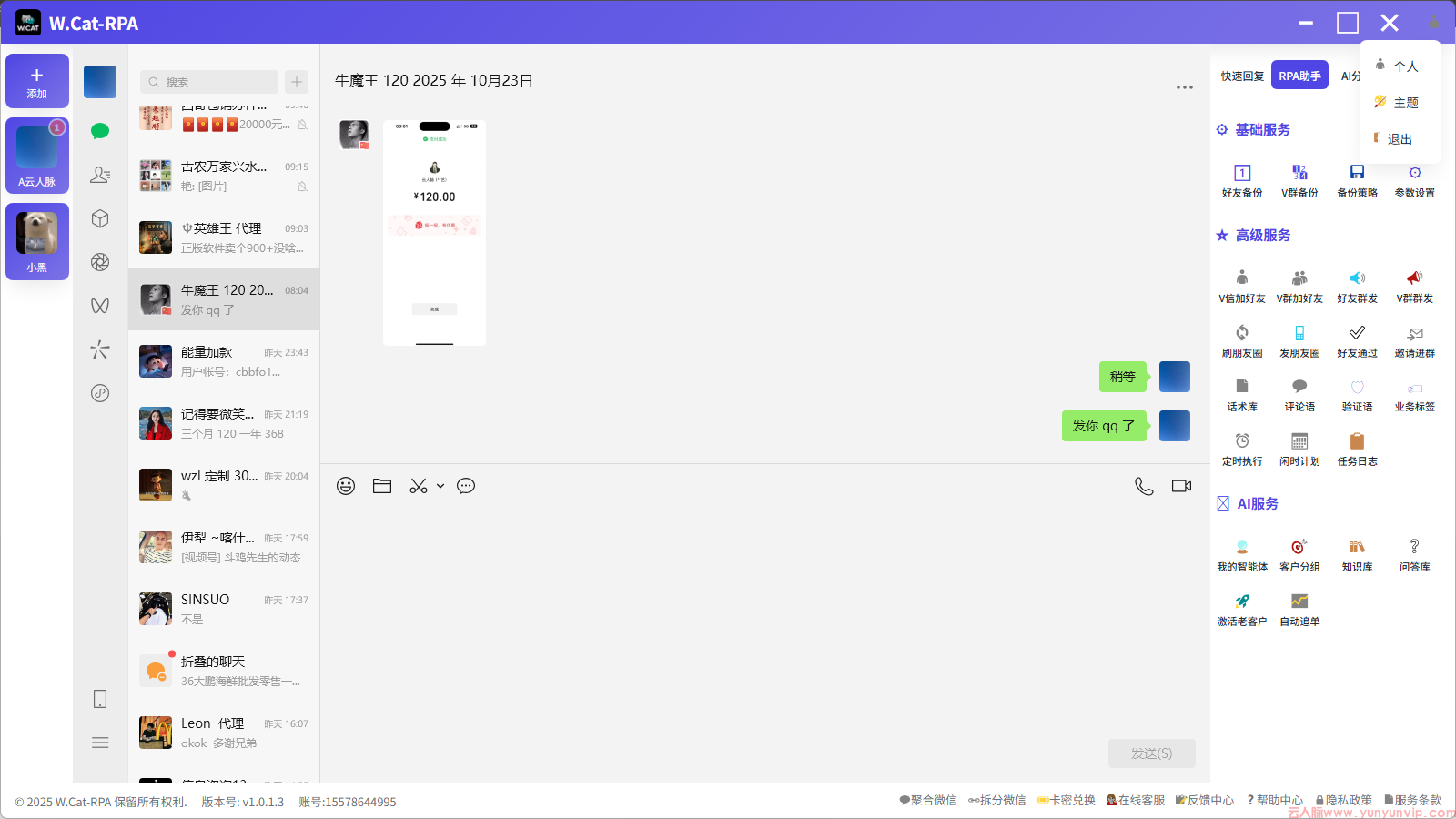
Task: Open 定时执行 scheduled task tool
Action: click(x=1242, y=449)
